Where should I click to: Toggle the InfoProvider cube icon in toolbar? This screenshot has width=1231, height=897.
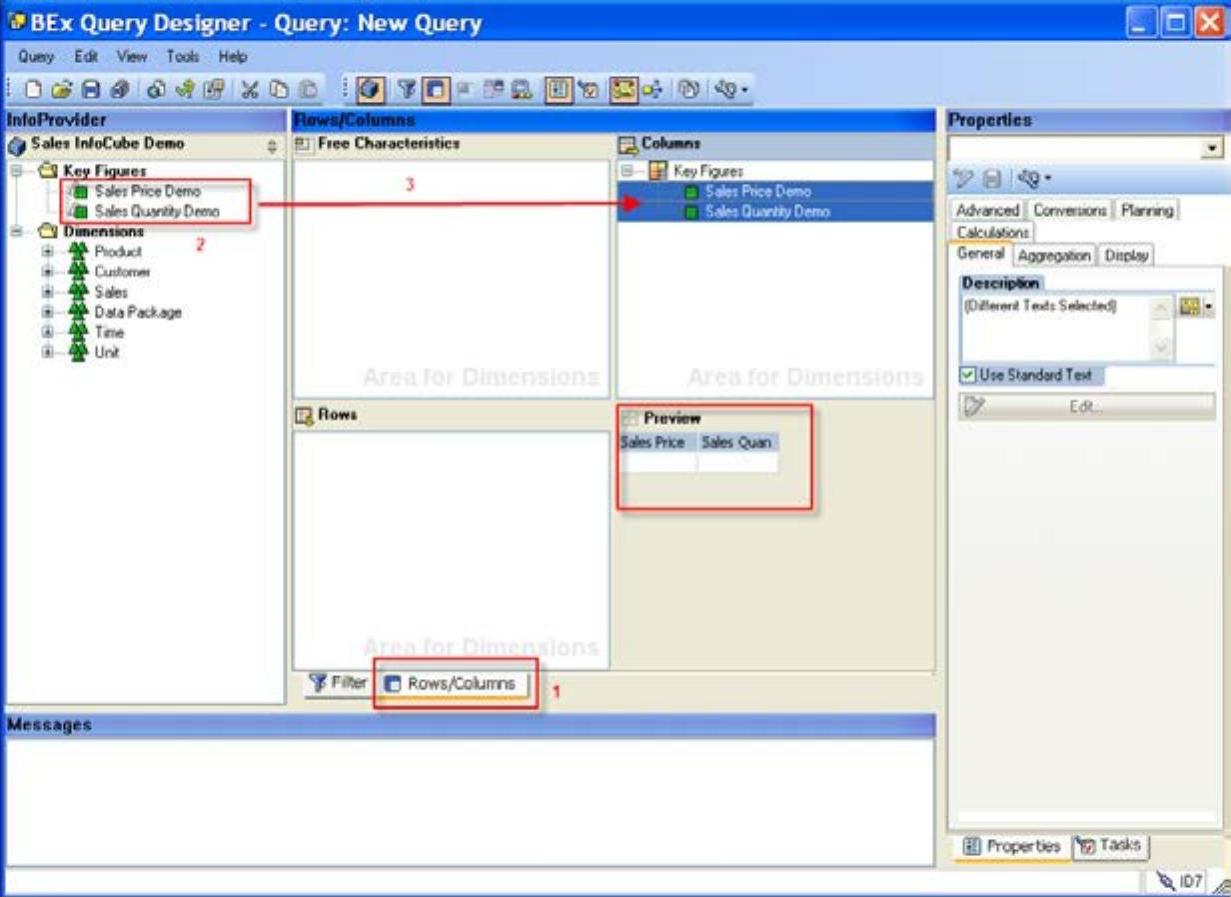tap(371, 90)
